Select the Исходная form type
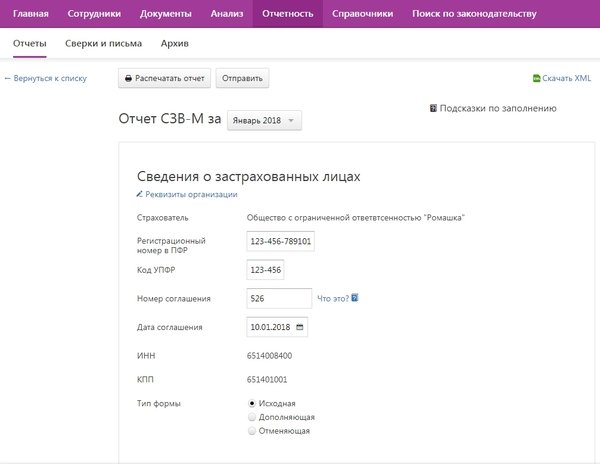 252,403
